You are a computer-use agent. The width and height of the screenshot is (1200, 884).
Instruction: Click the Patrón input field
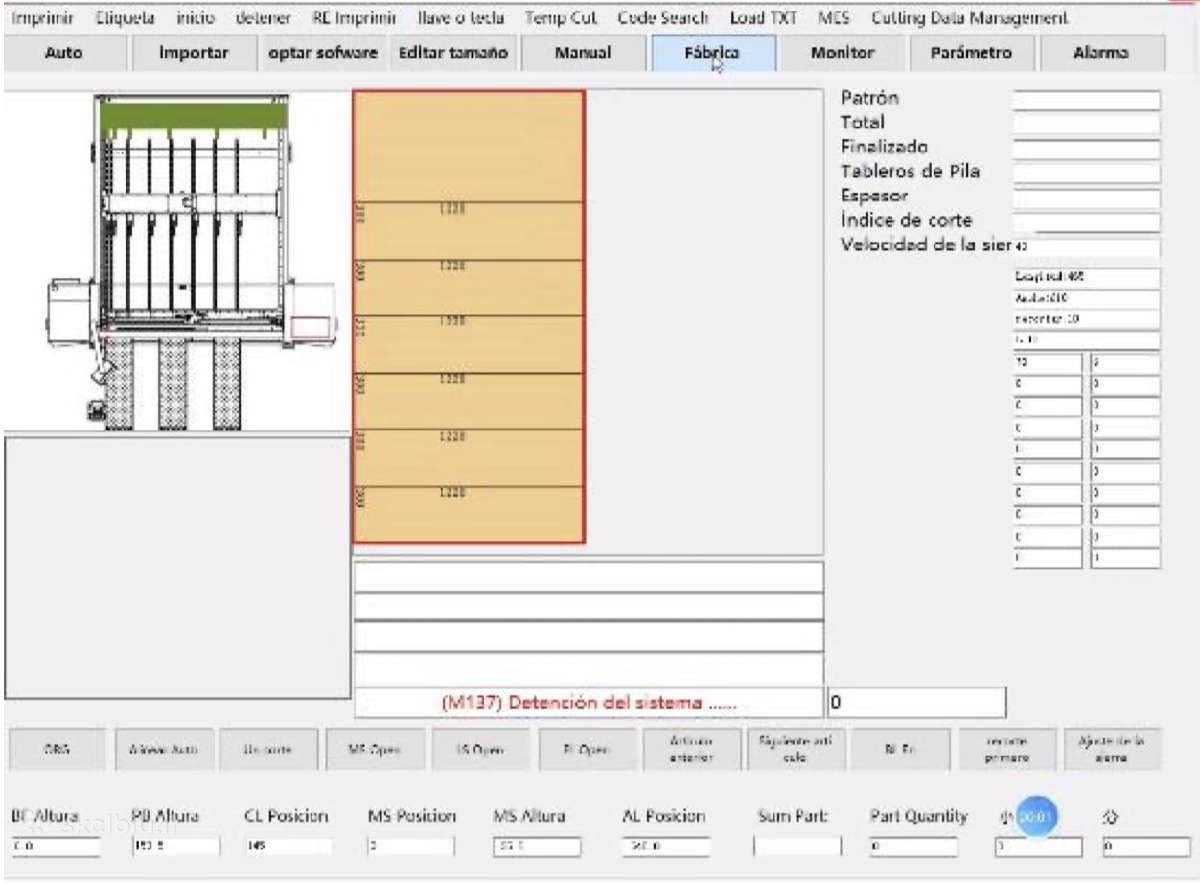click(1086, 100)
